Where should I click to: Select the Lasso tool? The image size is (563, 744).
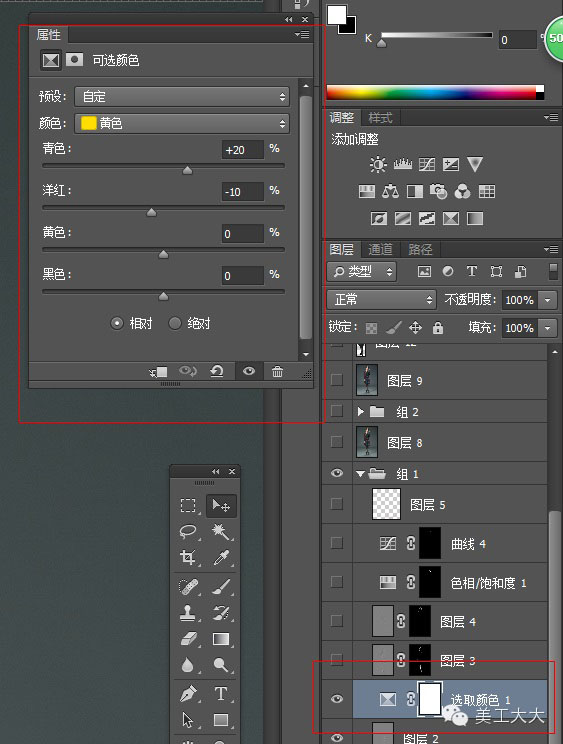click(188, 531)
